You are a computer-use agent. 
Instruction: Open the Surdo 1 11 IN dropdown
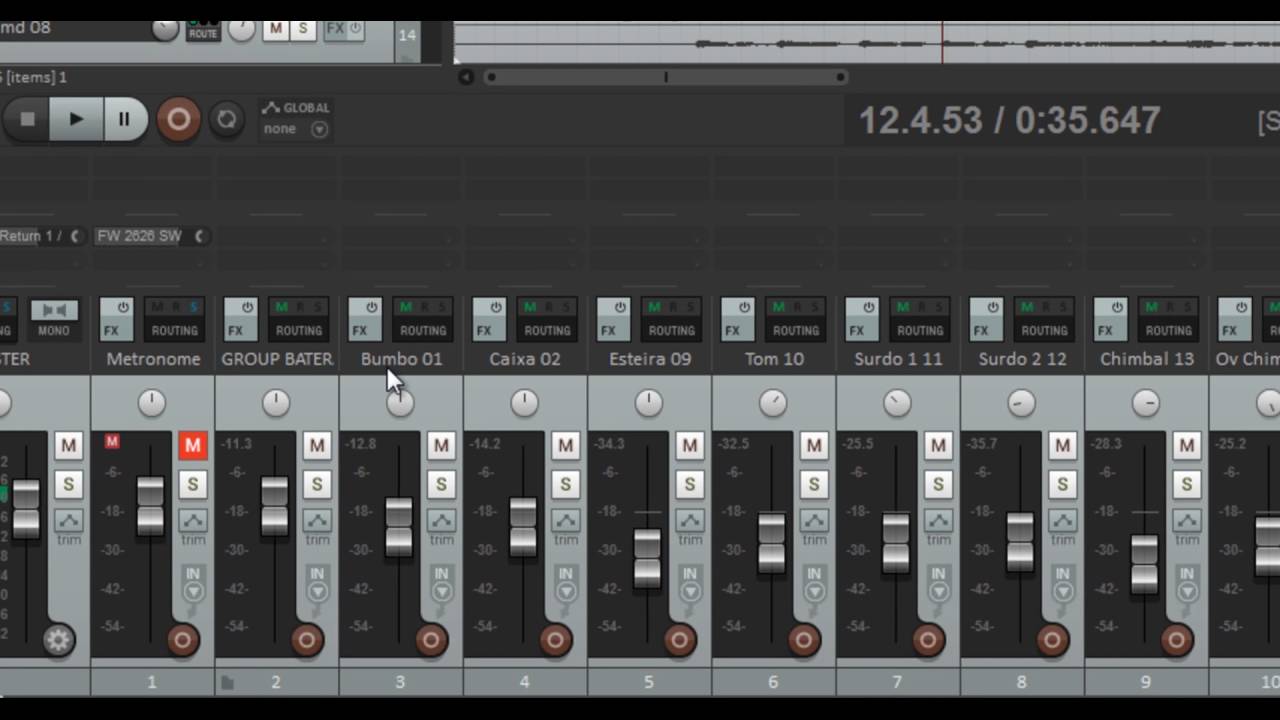[x=938, y=582]
